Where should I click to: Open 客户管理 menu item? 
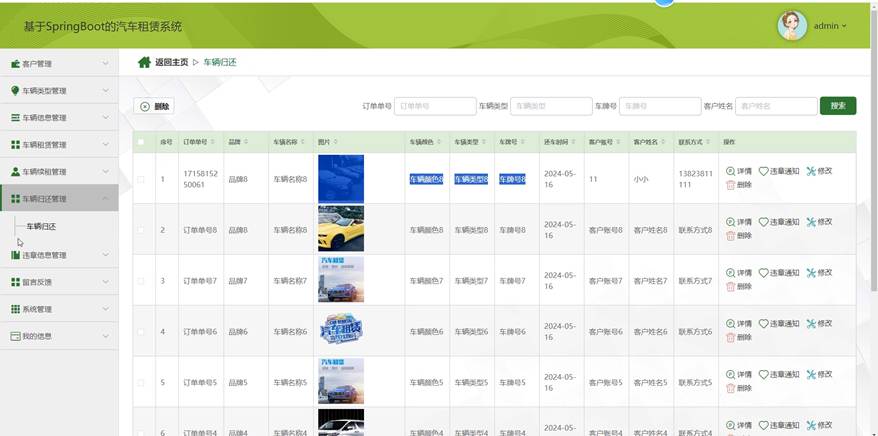point(59,64)
